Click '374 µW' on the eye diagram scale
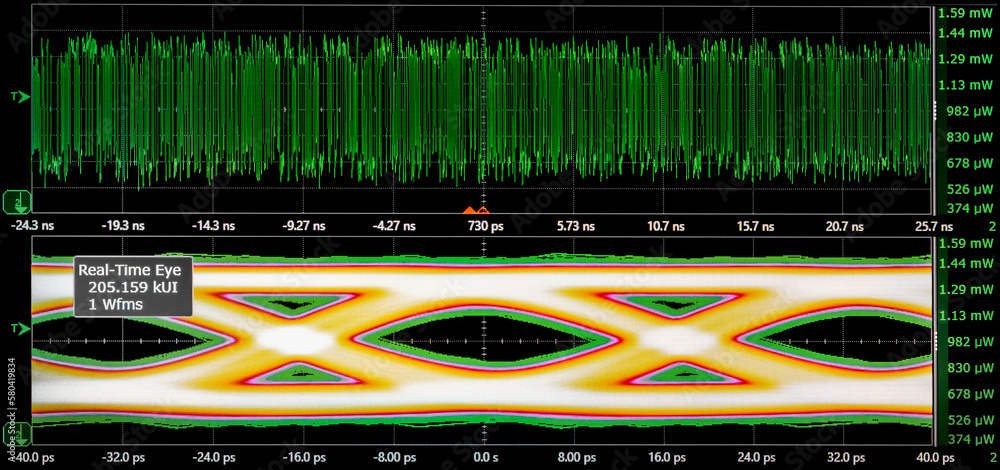Image resolution: width=1000 pixels, height=470 pixels. point(971,439)
